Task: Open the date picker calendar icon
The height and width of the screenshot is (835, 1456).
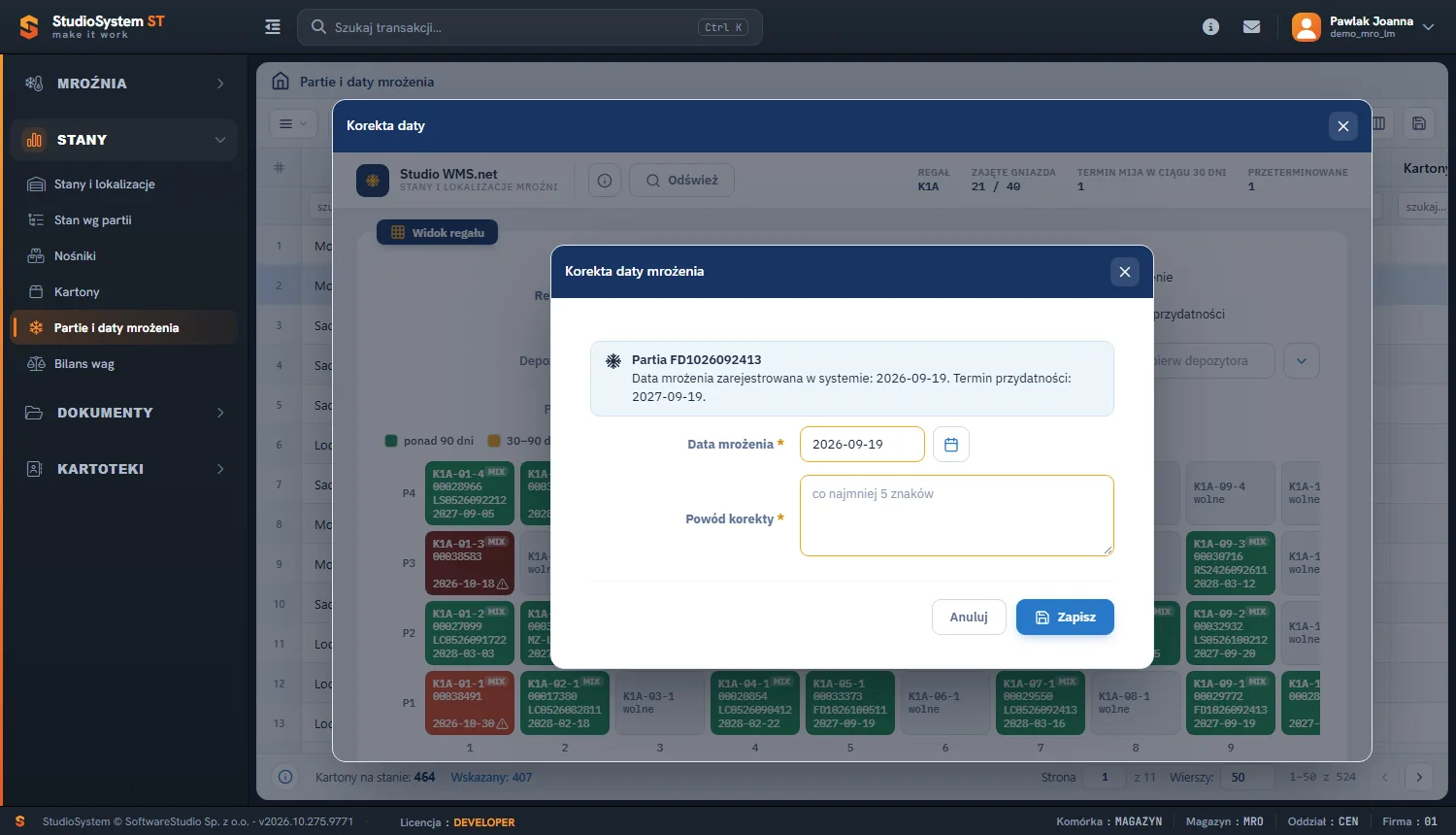Action: pyautogui.click(x=951, y=445)
